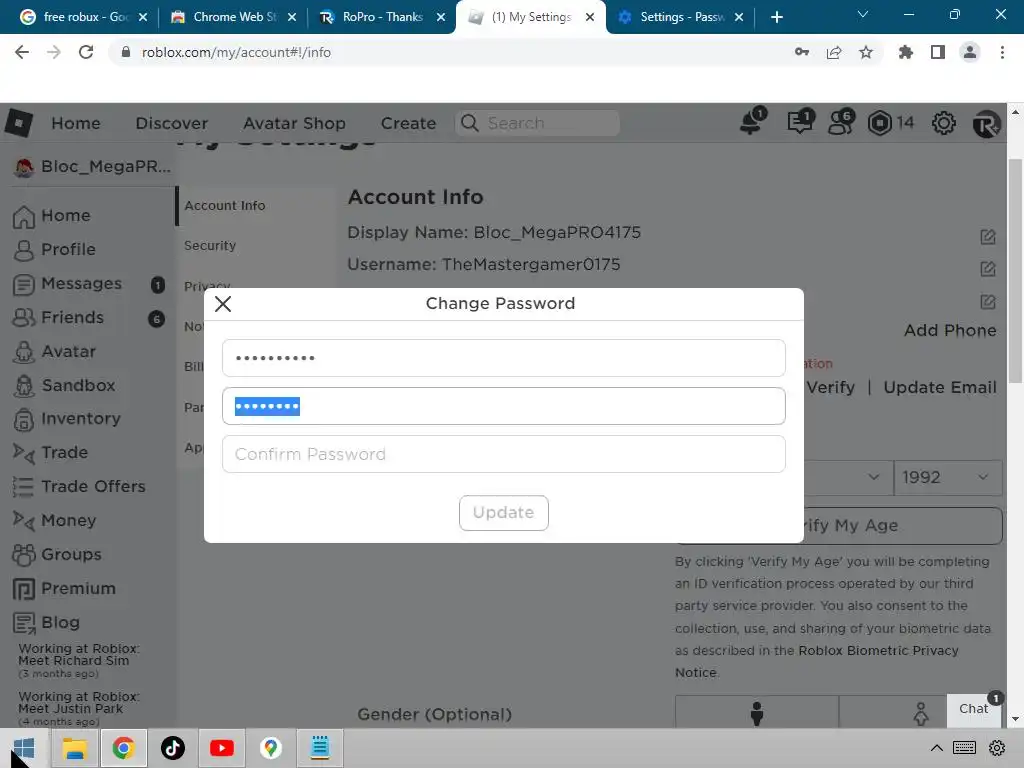Bookmark this page with the star icon
1024x768 pixels.
(x=866, y=52)
